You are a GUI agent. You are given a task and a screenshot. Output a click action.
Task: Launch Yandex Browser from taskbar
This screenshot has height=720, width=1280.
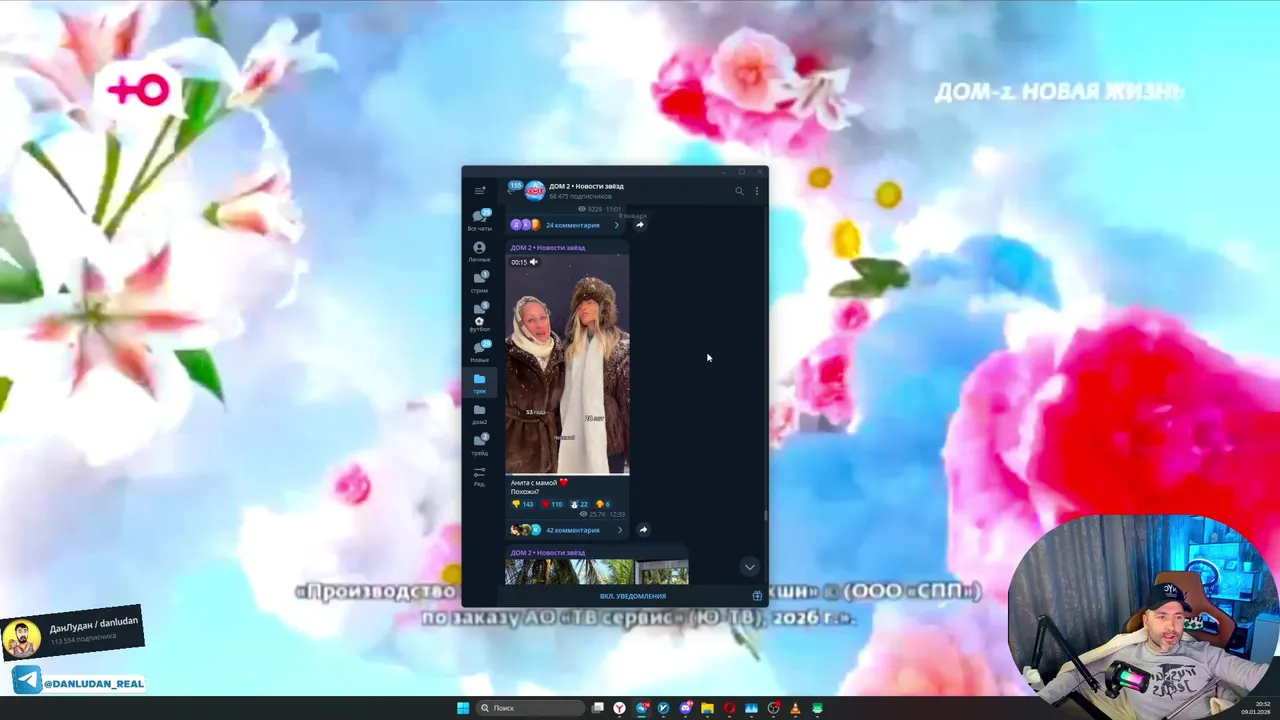pos(620,708)
